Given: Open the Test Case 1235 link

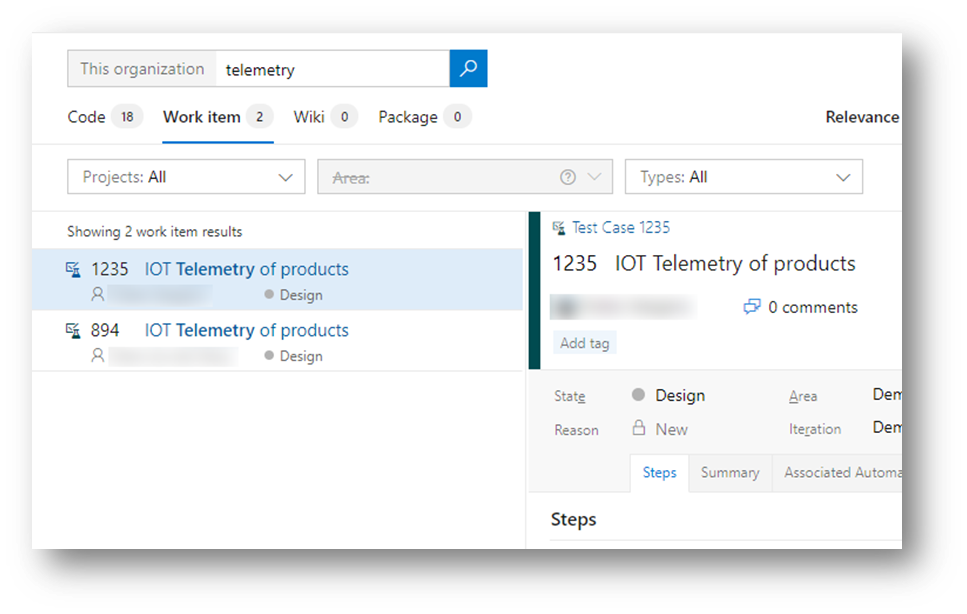Looking at the screenshot, I should [x=621, y=227].
